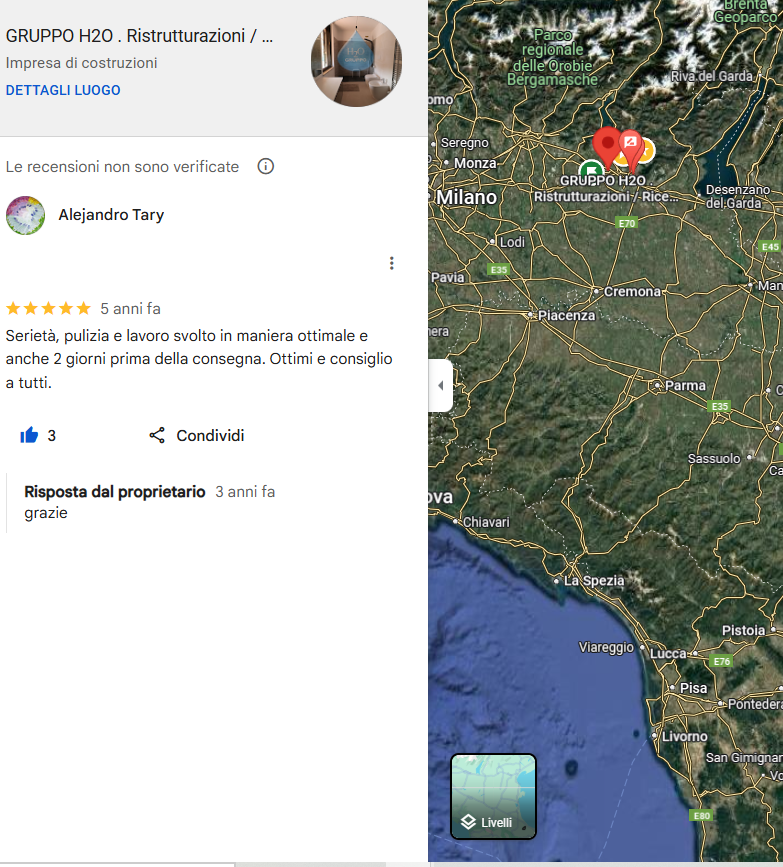Viewport: 783px width, 867px height.
Task: Click the E80 road shield
Action: (x=701, y=816)
